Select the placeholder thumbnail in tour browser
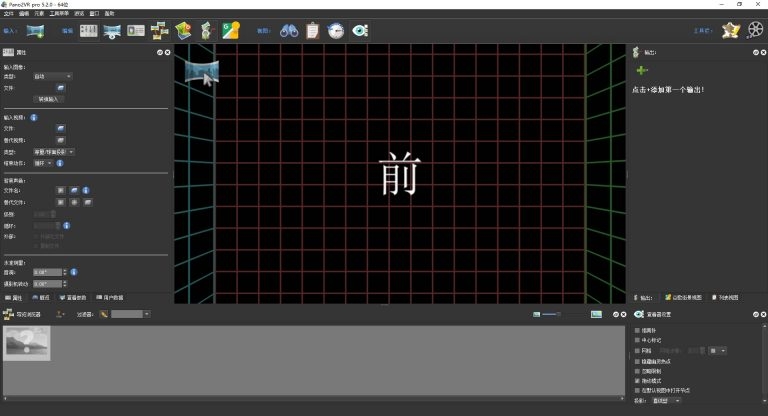This screenshot has height=416, width=768. pos(26,343)
